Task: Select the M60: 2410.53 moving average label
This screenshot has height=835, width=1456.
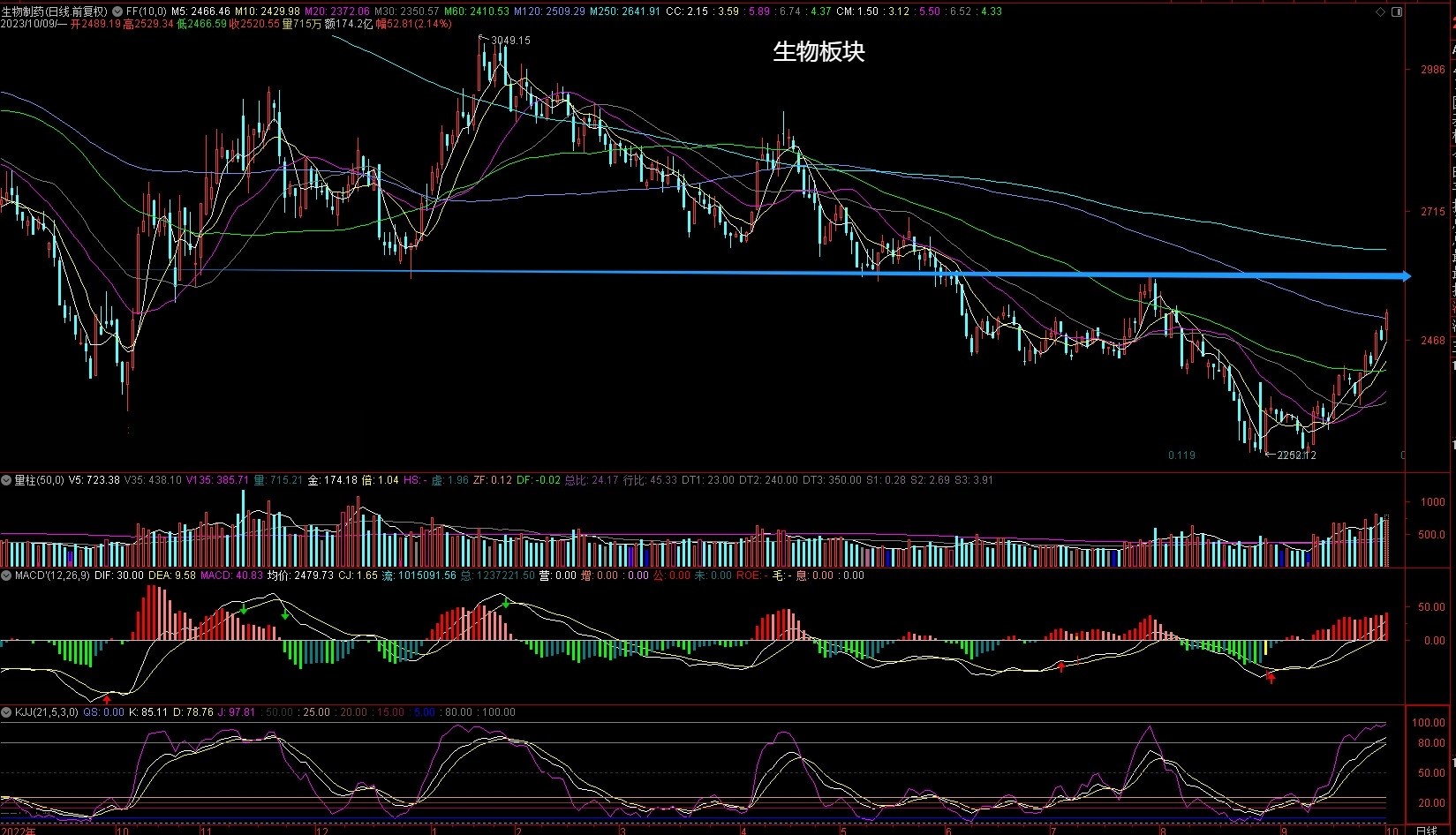Action: tap(477, 11)
